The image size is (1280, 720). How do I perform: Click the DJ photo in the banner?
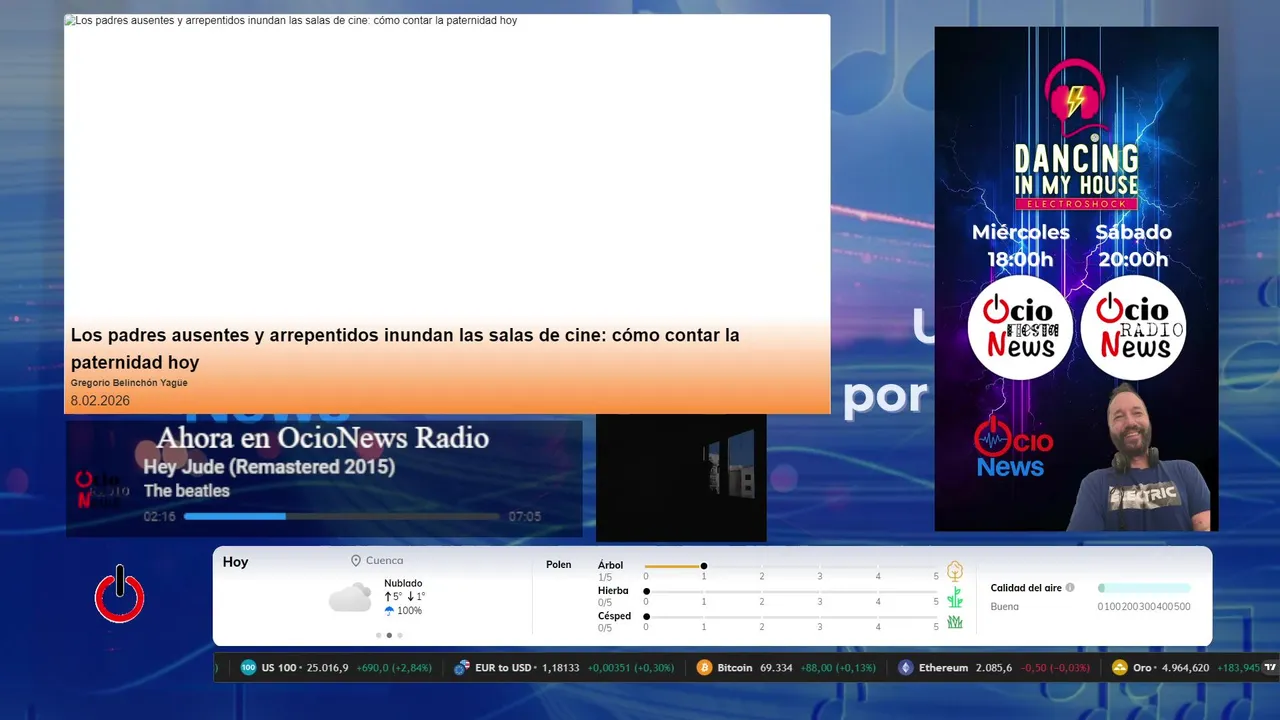tap(1140, 458)
